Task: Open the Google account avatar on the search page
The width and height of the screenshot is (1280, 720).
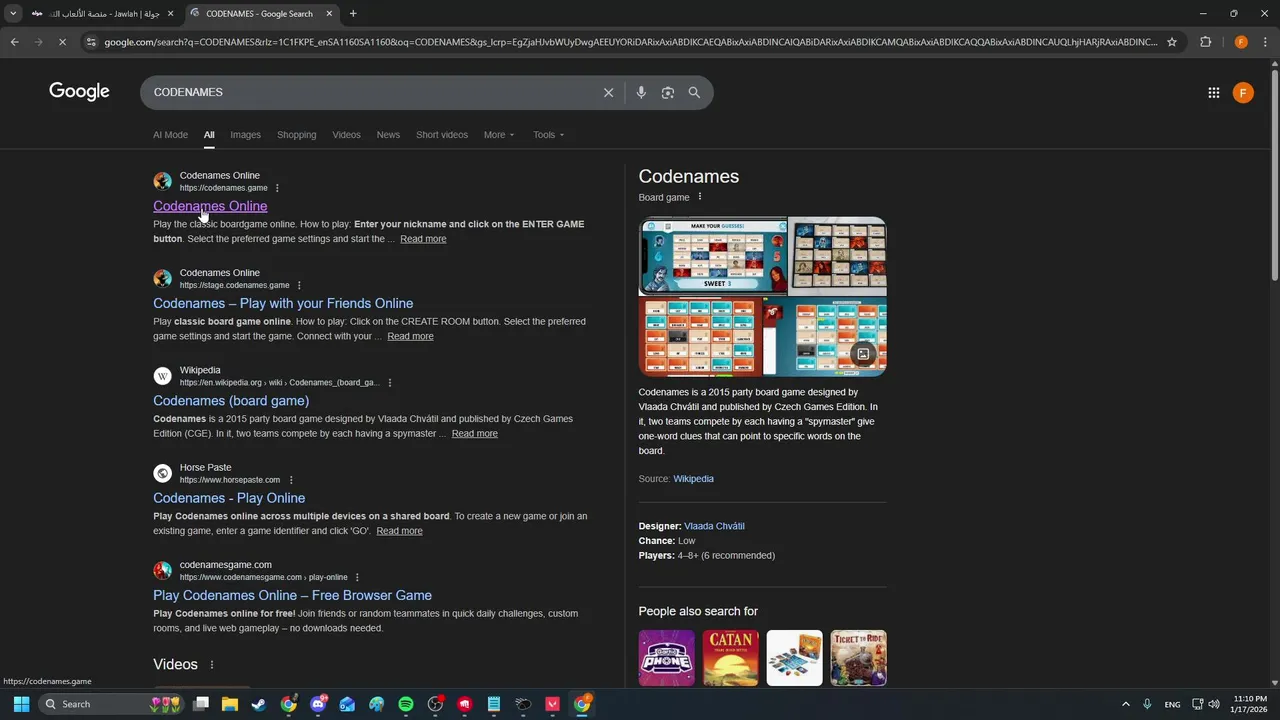Action: (x=1243, y=93)
